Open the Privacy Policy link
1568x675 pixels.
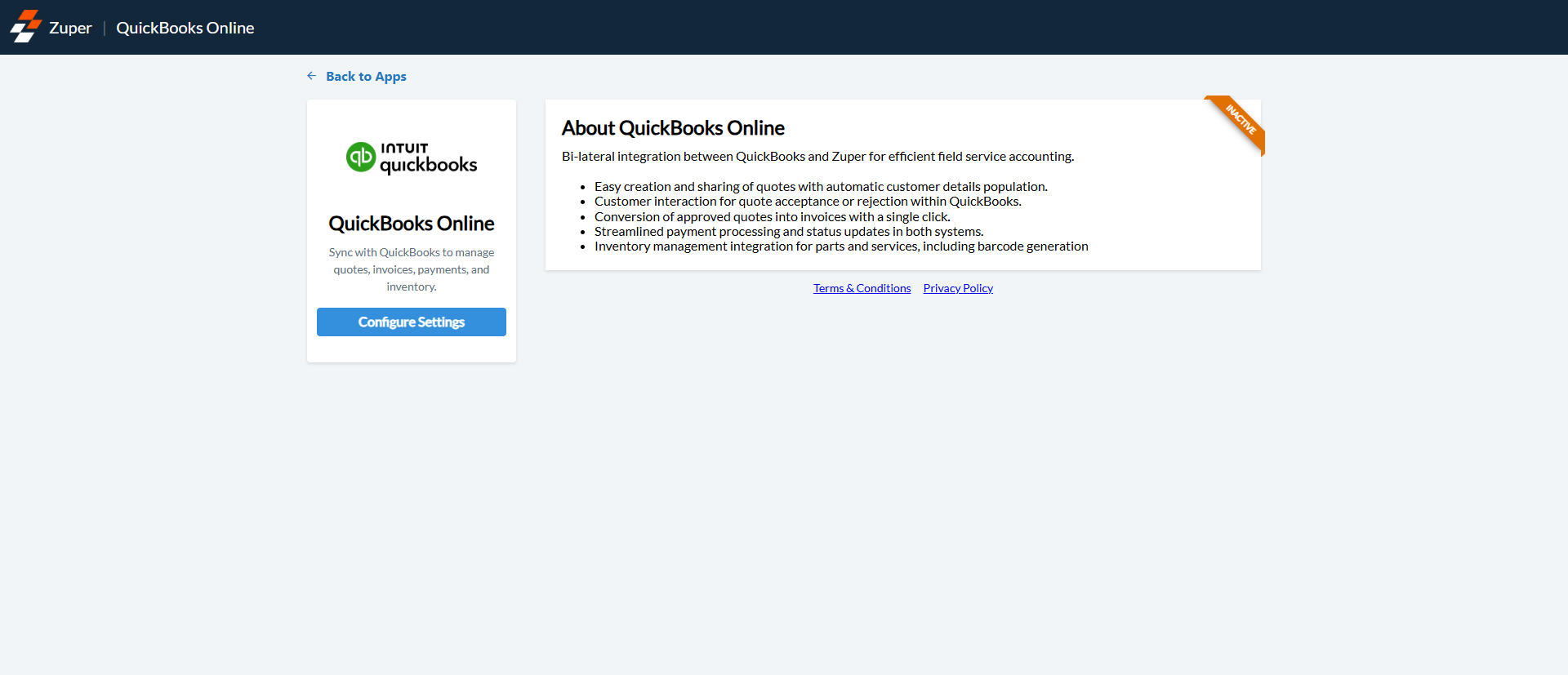pos(958,288)
